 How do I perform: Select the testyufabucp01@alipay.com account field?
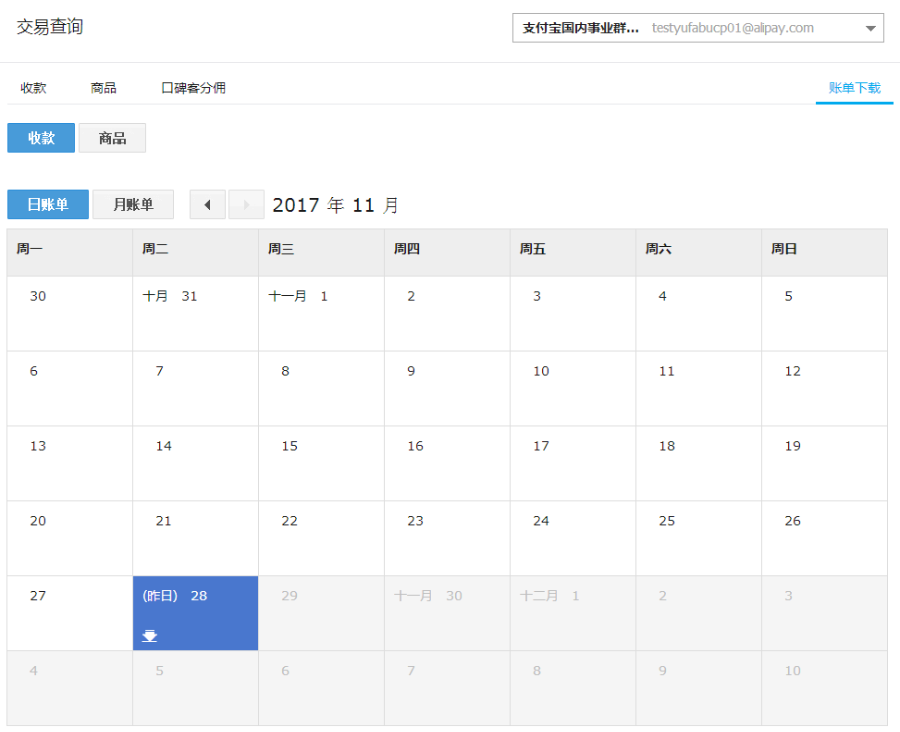coord(698,28)
